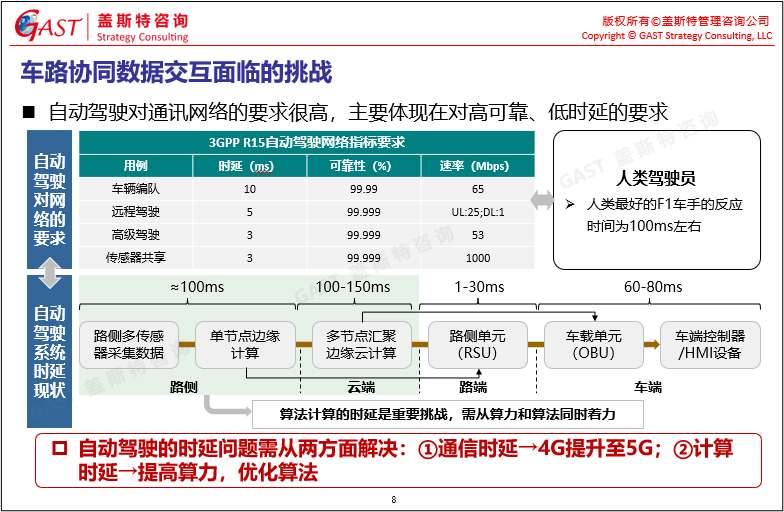784x512 pixels.
Task: Click the page number 8
Action: [394, 499]
